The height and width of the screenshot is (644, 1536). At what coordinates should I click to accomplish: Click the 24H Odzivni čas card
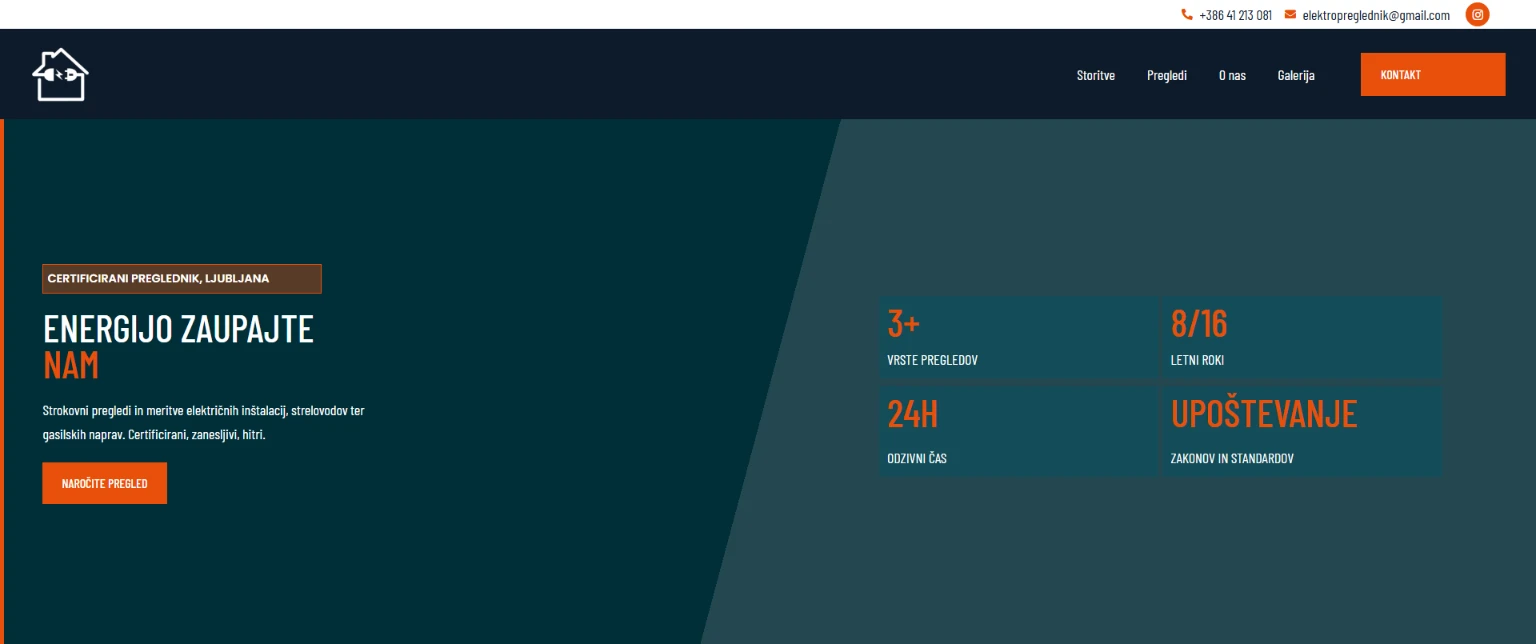pyautogui.click(x=1017, y=431)
